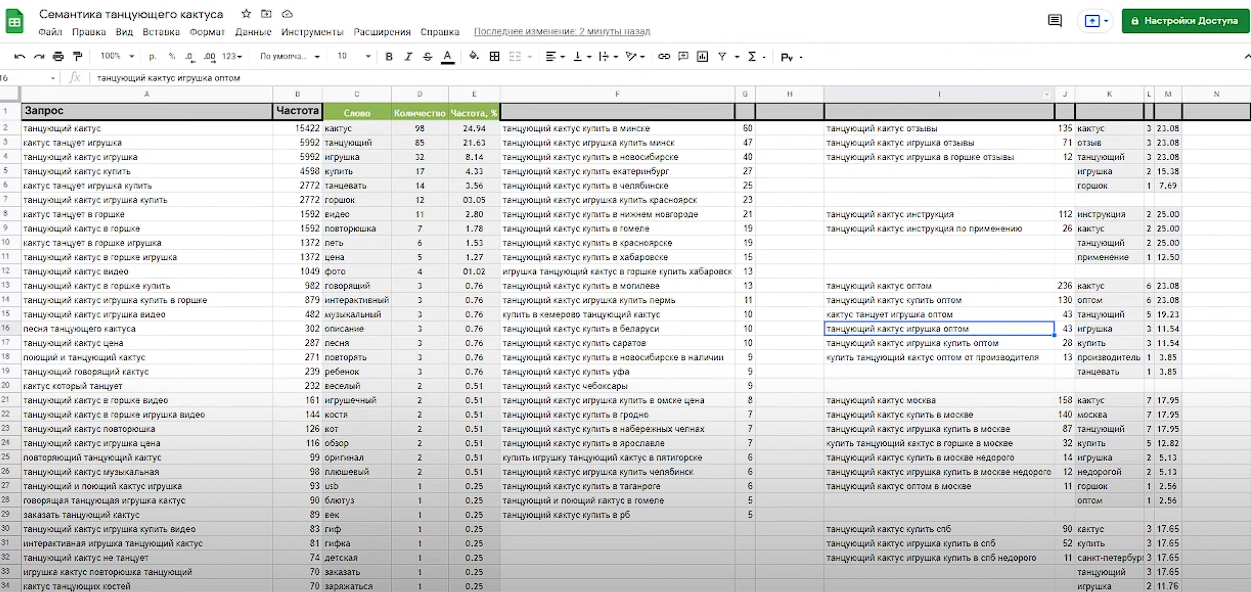
Task: Open the Расширения menu
Action: (382, 32)
